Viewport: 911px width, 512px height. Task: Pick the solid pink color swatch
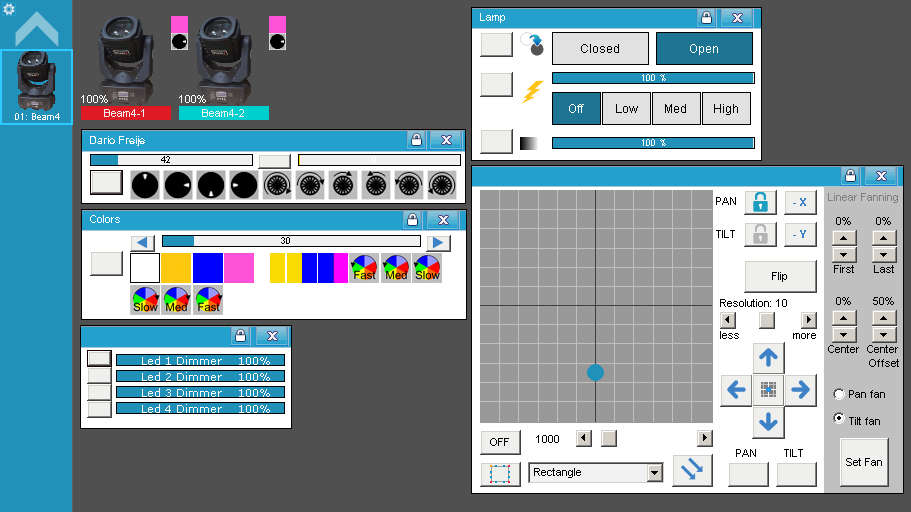(239, 268)
